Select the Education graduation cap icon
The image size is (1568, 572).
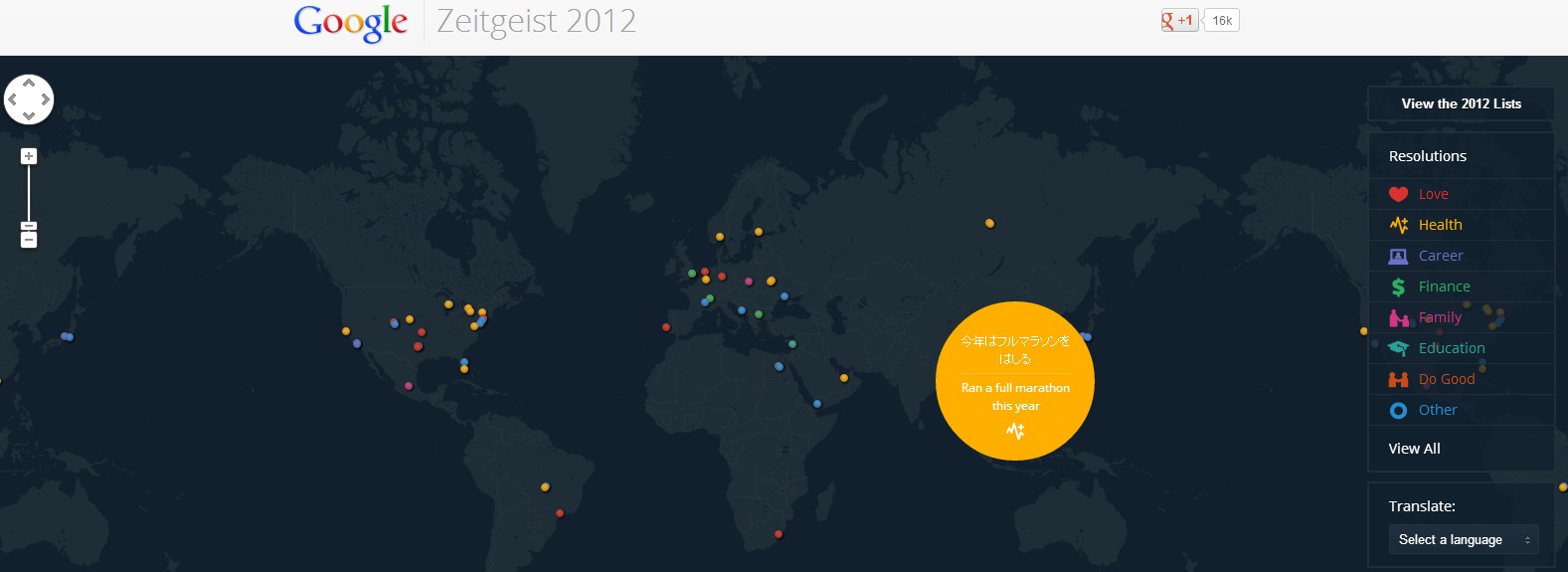[x=1398, y=349]
